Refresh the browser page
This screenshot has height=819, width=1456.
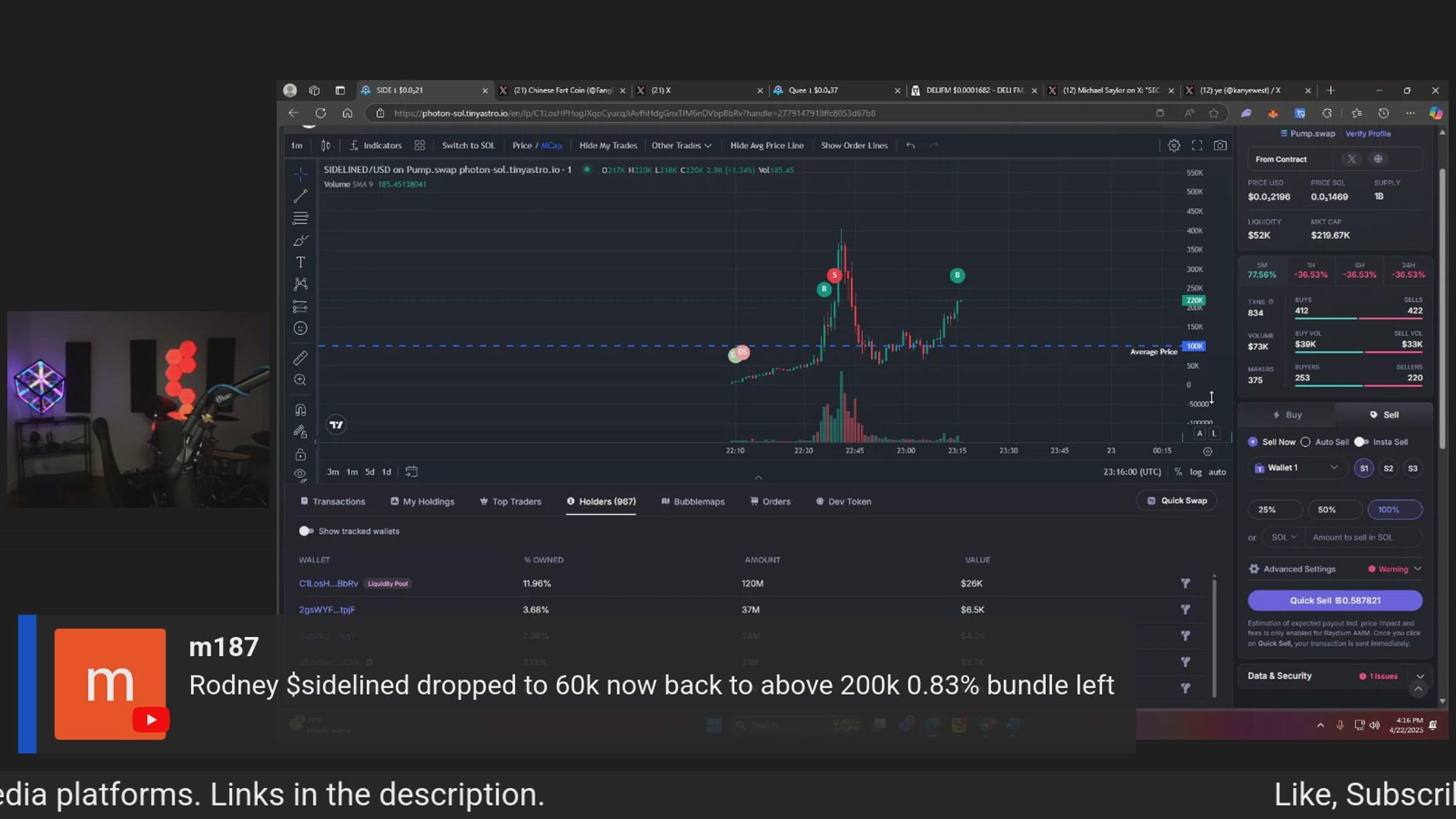[x=321, y=113]
